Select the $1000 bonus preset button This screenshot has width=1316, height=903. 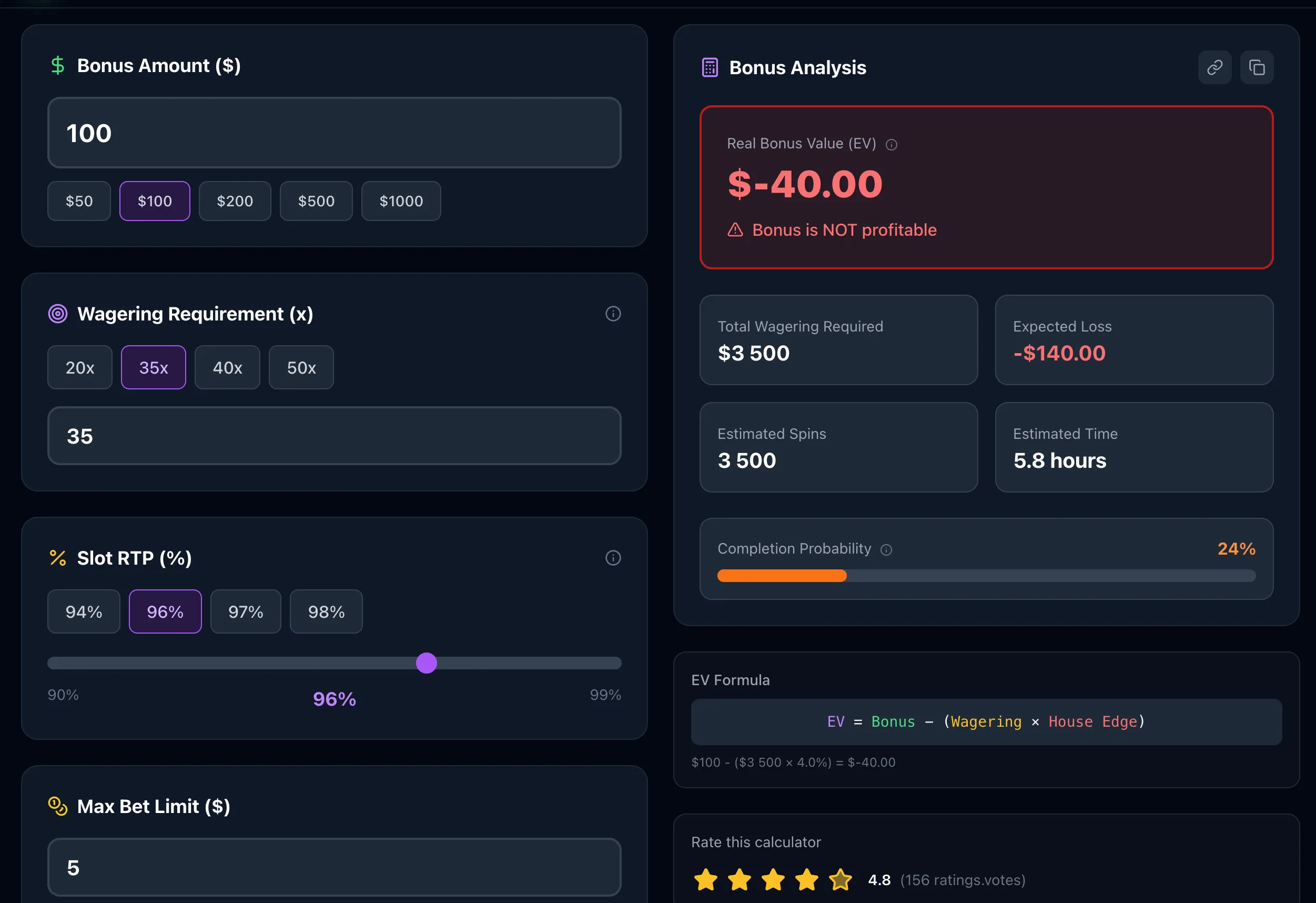[401, 201]
